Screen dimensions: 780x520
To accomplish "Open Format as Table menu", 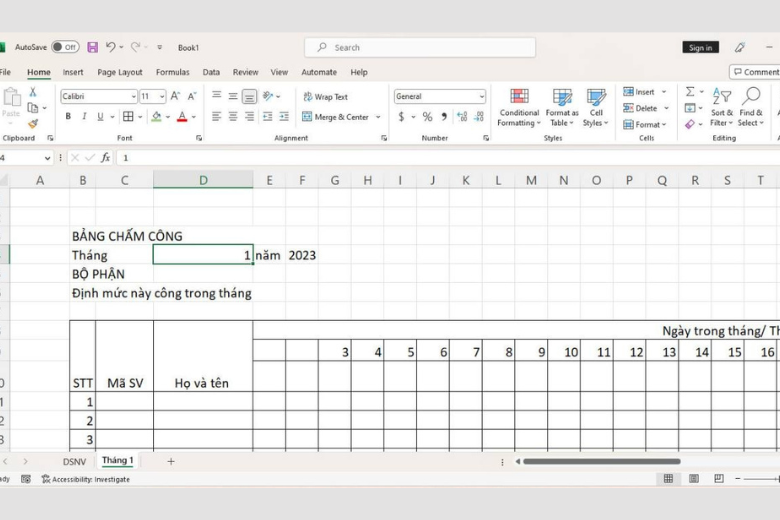I will [562, 107].
